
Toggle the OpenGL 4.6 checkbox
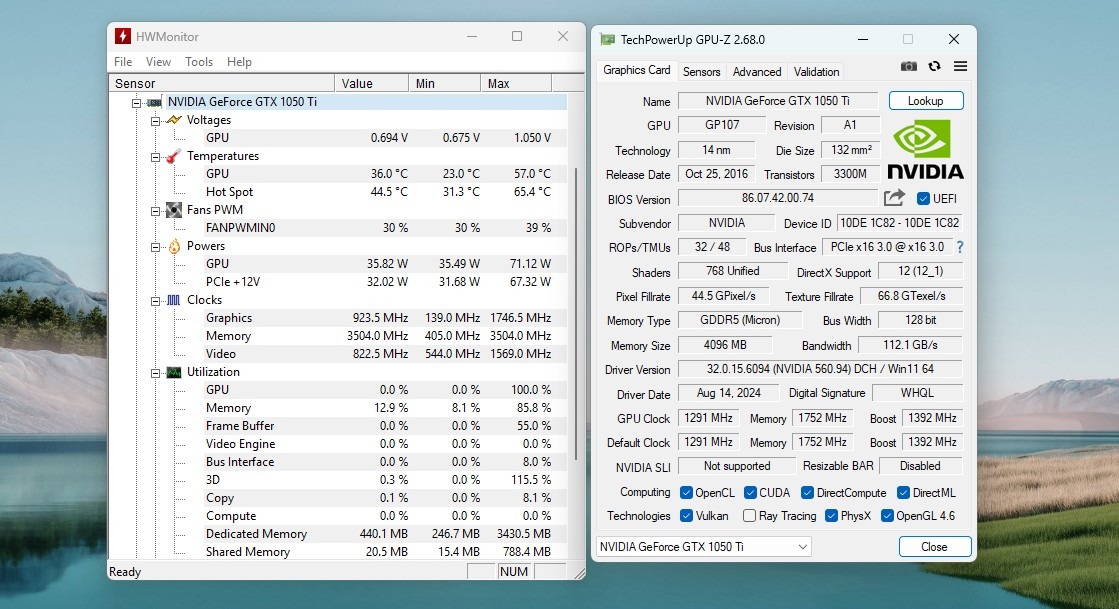pos(887,515)
